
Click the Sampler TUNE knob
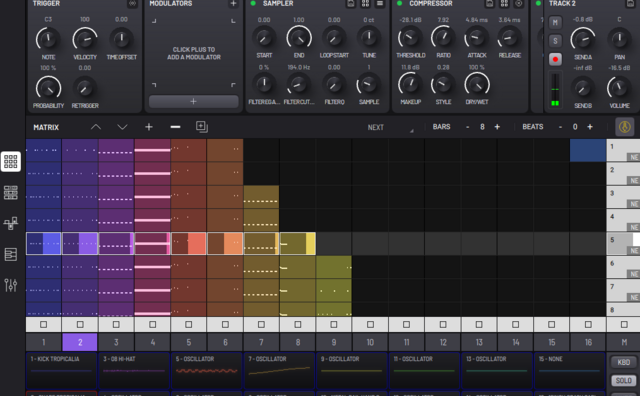tap(369, 37)
